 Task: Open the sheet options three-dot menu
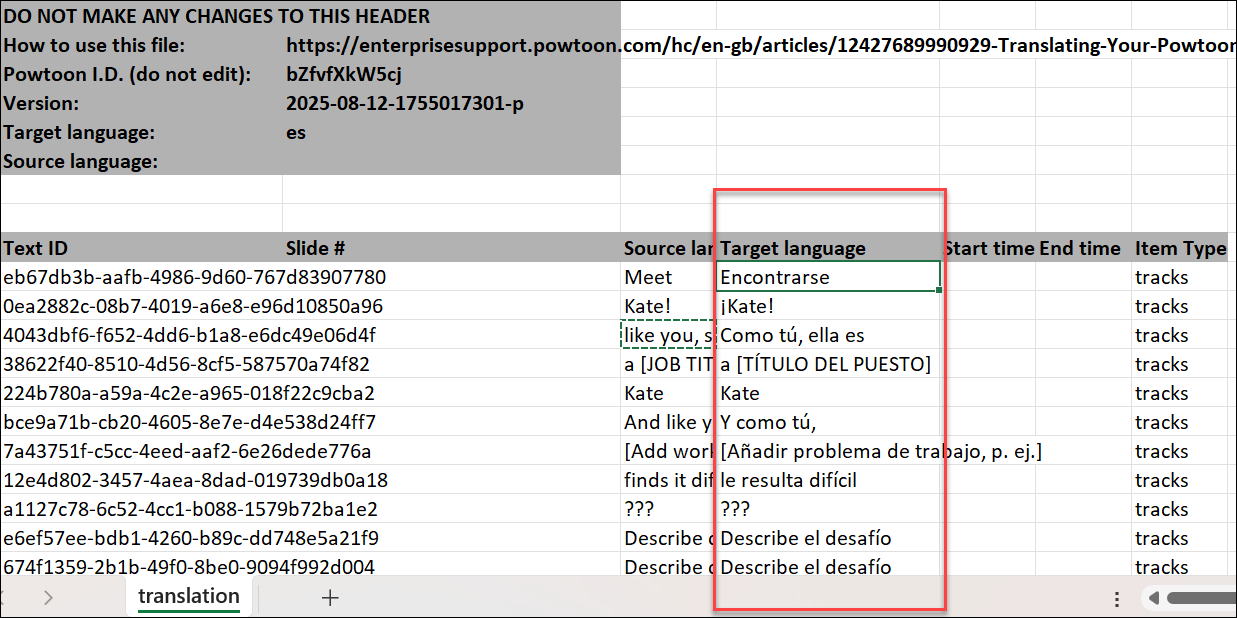coord(1116,597)
